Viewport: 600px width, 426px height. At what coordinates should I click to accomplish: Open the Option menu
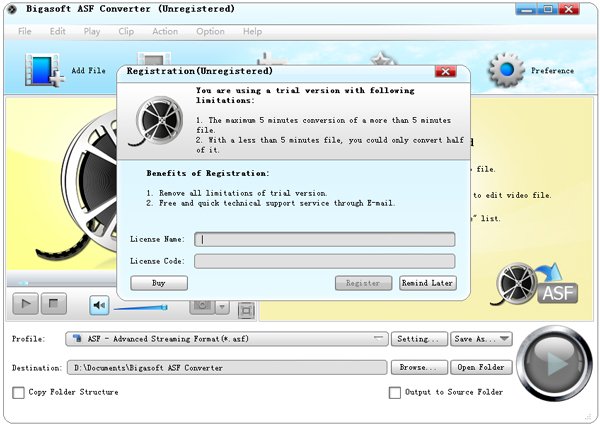pyautogui.click(x=210, y=31)
